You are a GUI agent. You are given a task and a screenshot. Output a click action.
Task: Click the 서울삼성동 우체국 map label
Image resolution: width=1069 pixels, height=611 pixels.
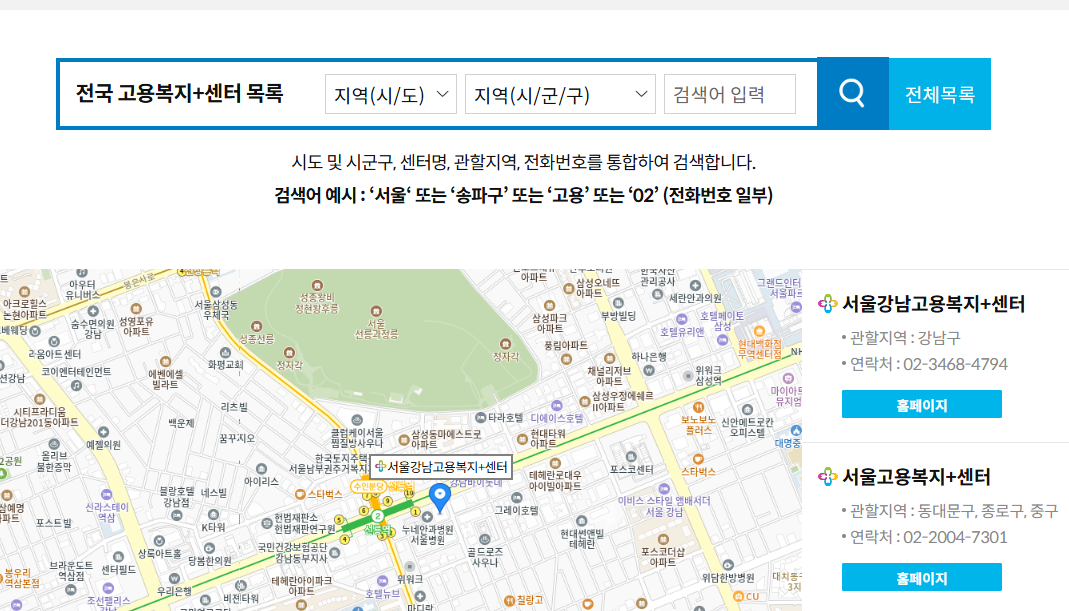[216, 310]
